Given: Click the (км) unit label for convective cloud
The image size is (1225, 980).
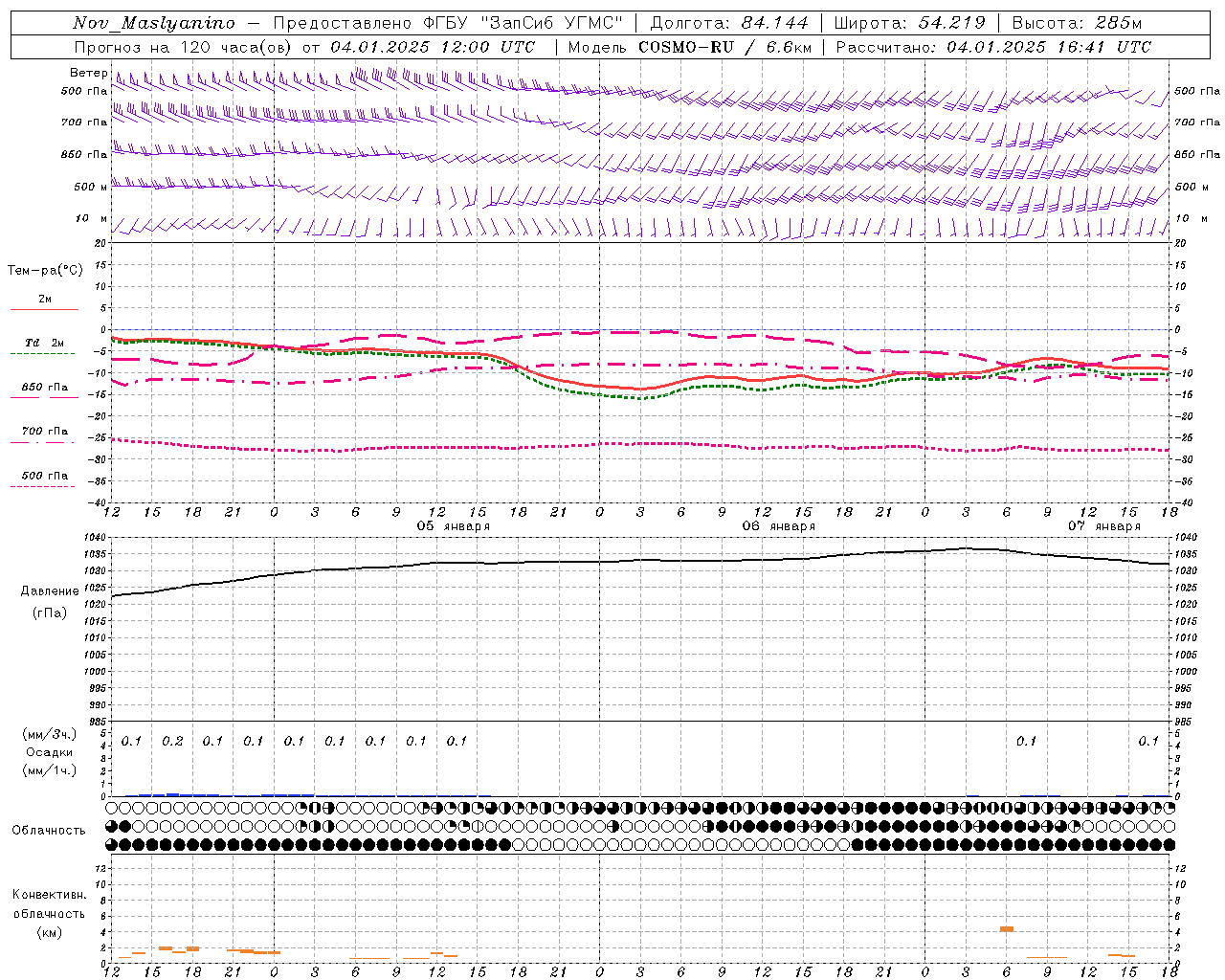Looking at the screenshot, I should click(50, 931).
